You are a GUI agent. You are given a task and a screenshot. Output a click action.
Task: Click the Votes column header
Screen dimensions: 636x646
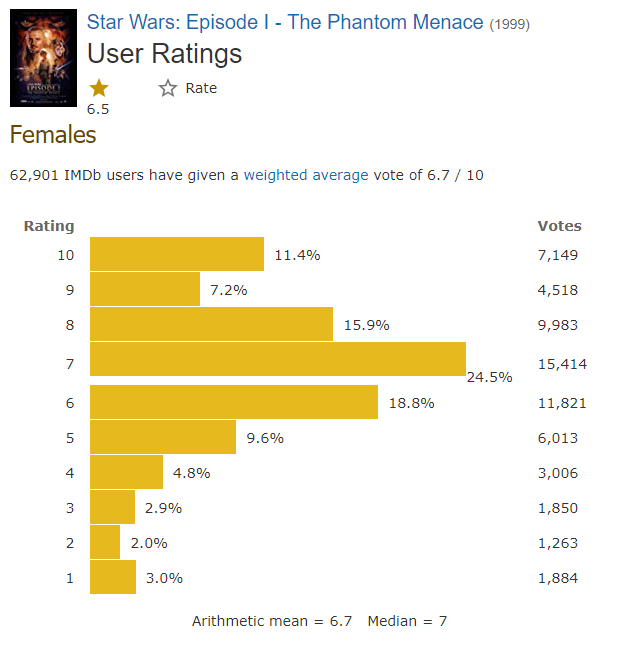point(559,226)
